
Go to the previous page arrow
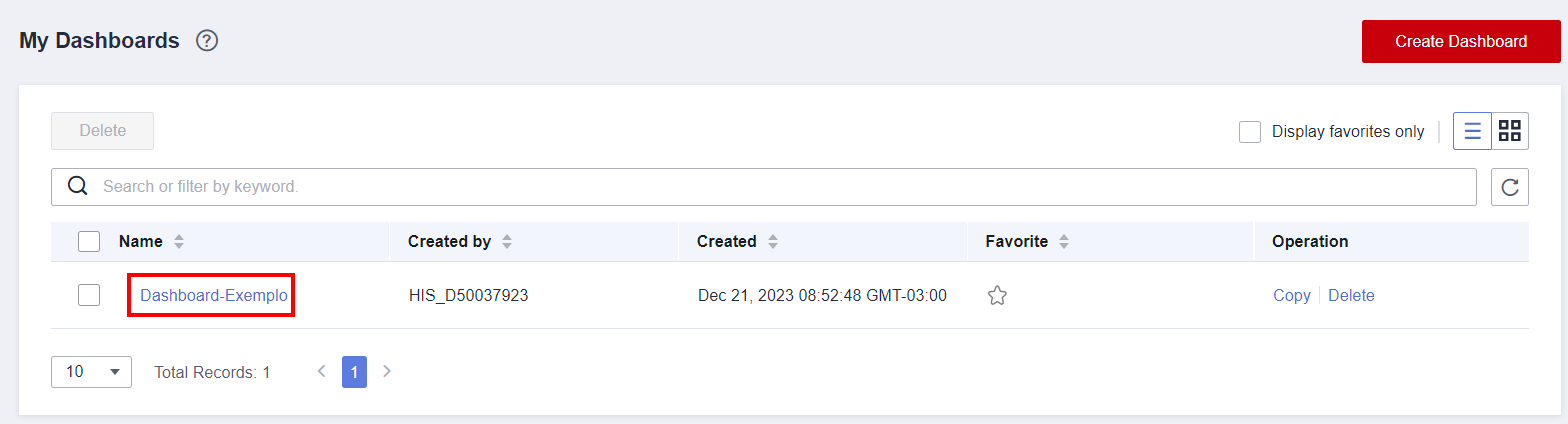(322, 372)
